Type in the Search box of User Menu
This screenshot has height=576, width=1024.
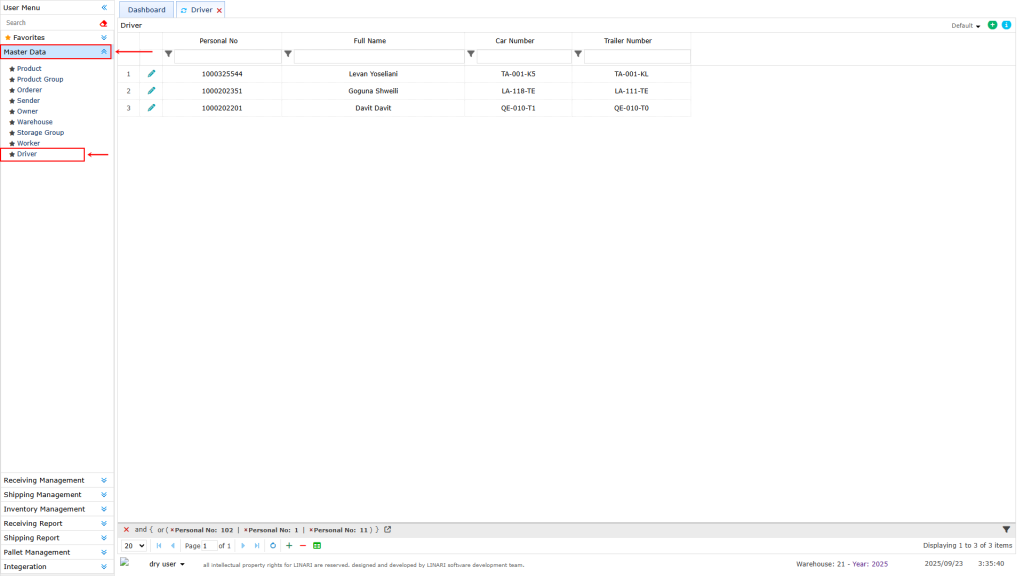pyautogui.click(x=50, y=22)
